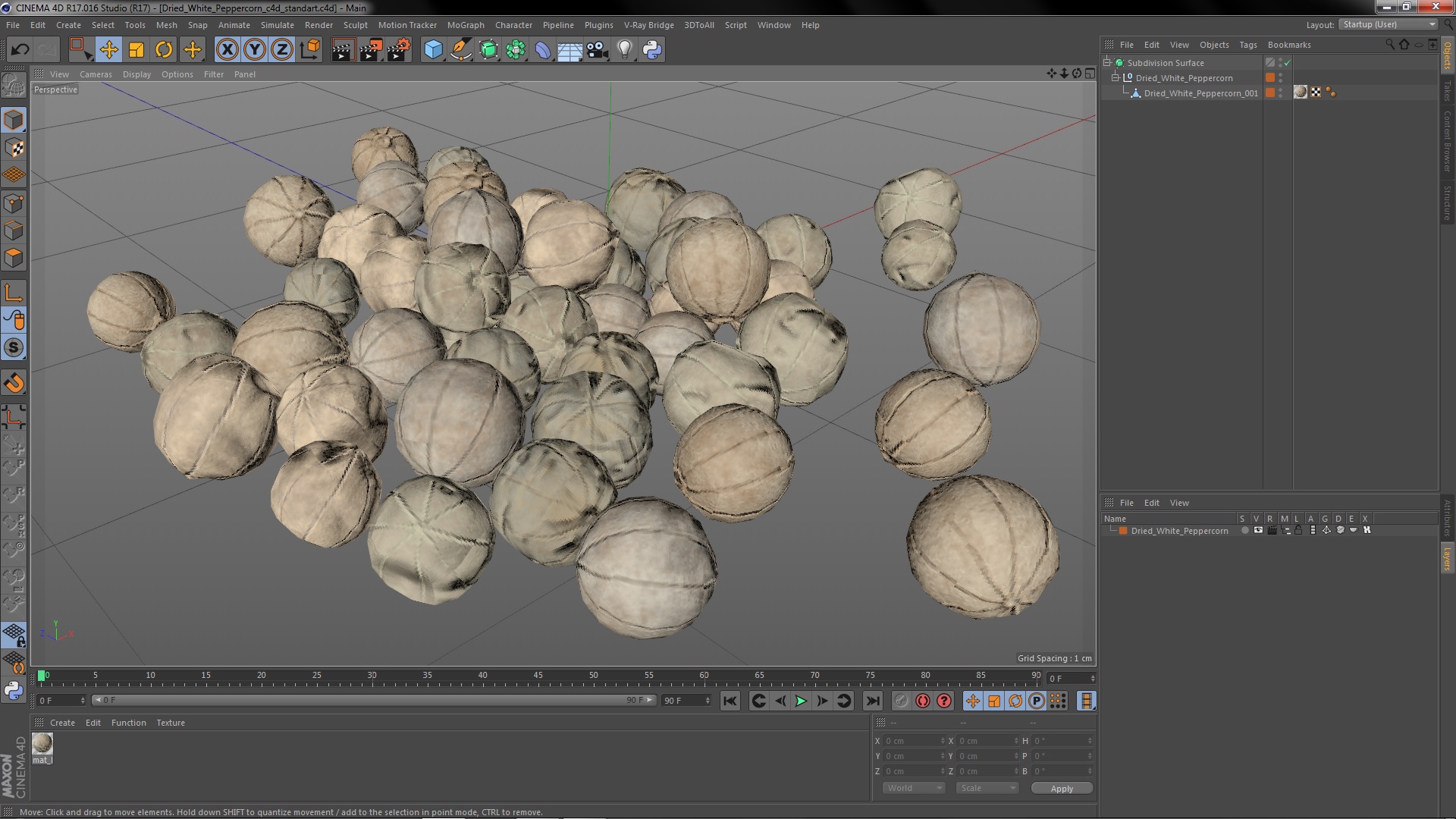Click the MoGraph menu icon

point(465,25)
